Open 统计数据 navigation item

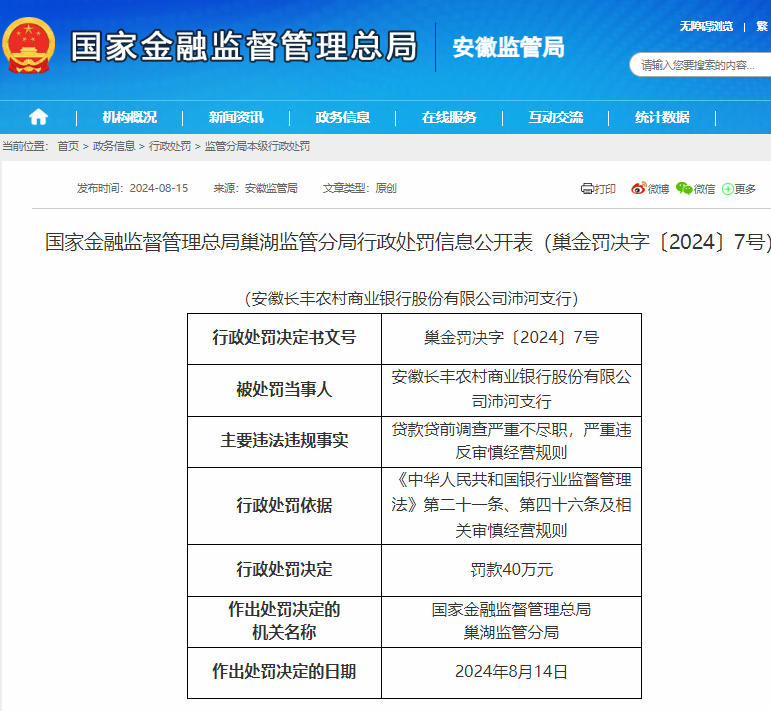(x=662, y=117)
